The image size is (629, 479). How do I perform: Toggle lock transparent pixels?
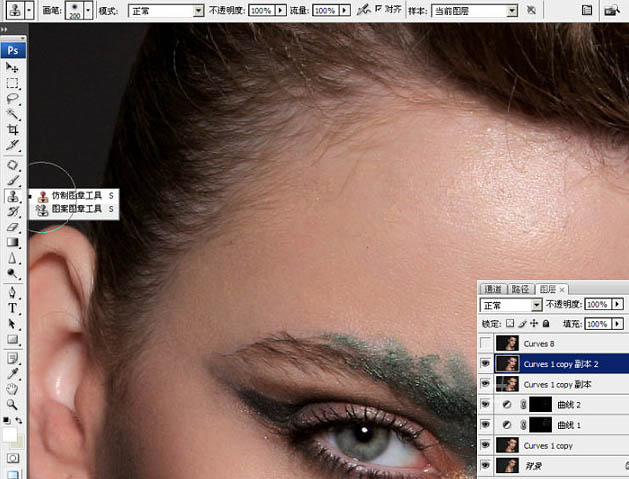click(510, 323)
